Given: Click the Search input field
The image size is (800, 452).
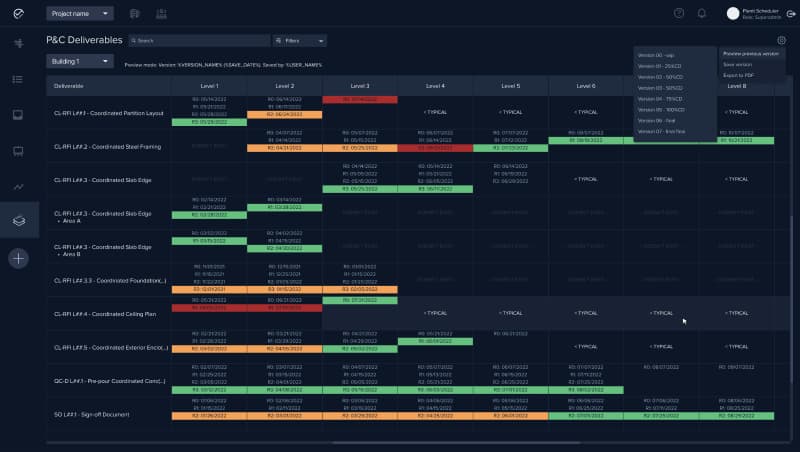Looking at the screenshot, I should (x=200, y=41).
